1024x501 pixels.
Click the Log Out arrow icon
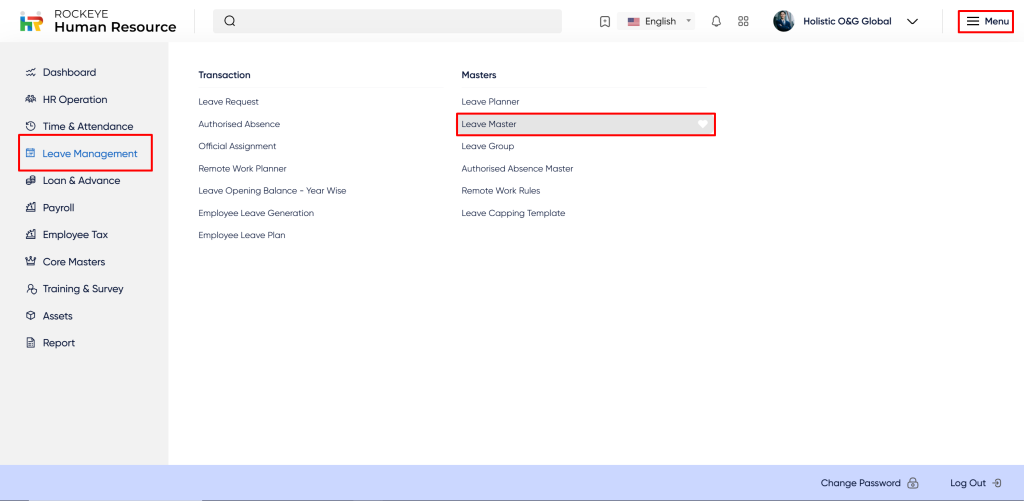coord(997,483)
